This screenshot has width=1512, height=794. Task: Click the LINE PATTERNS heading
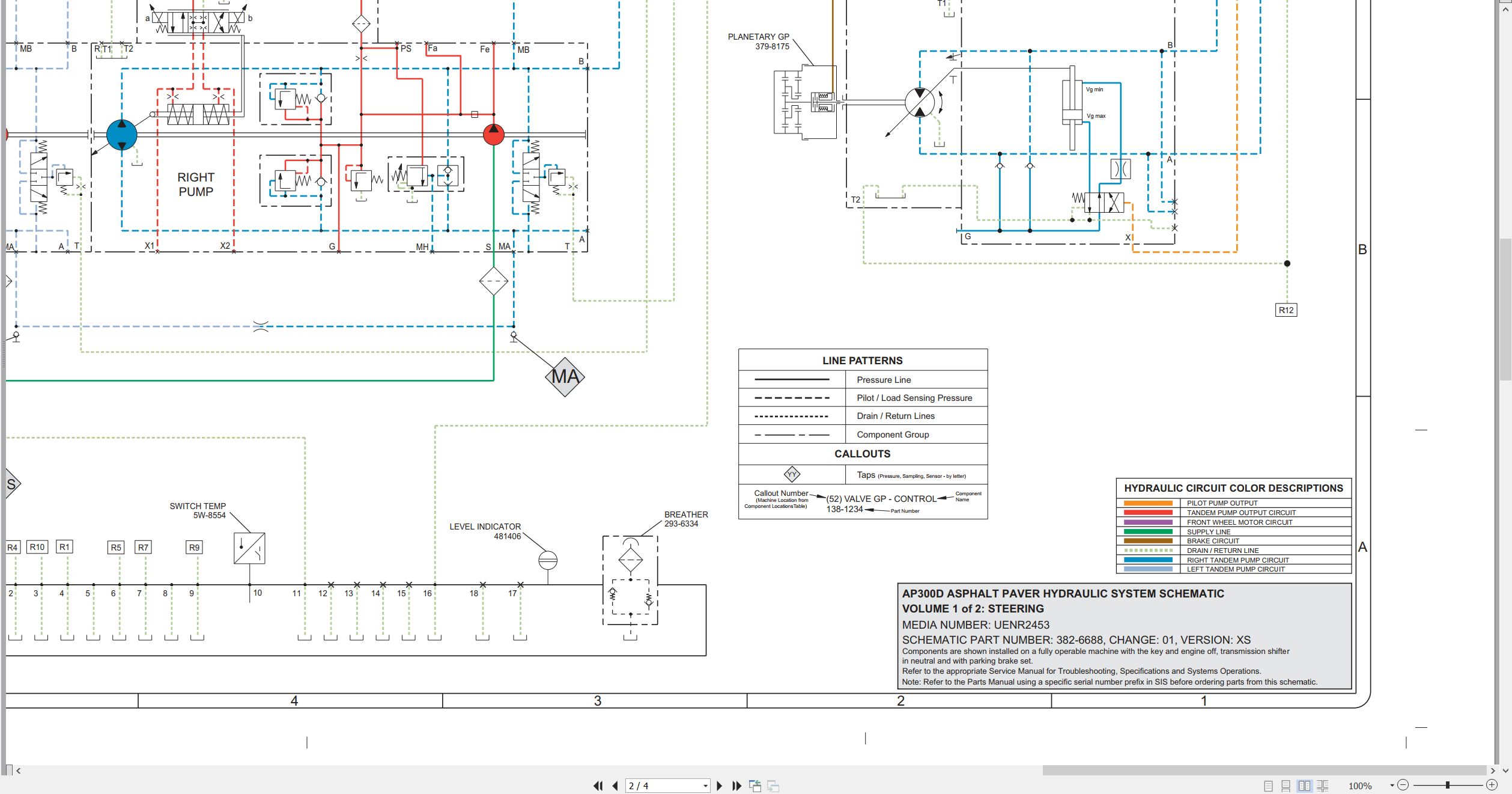(863, 361)
